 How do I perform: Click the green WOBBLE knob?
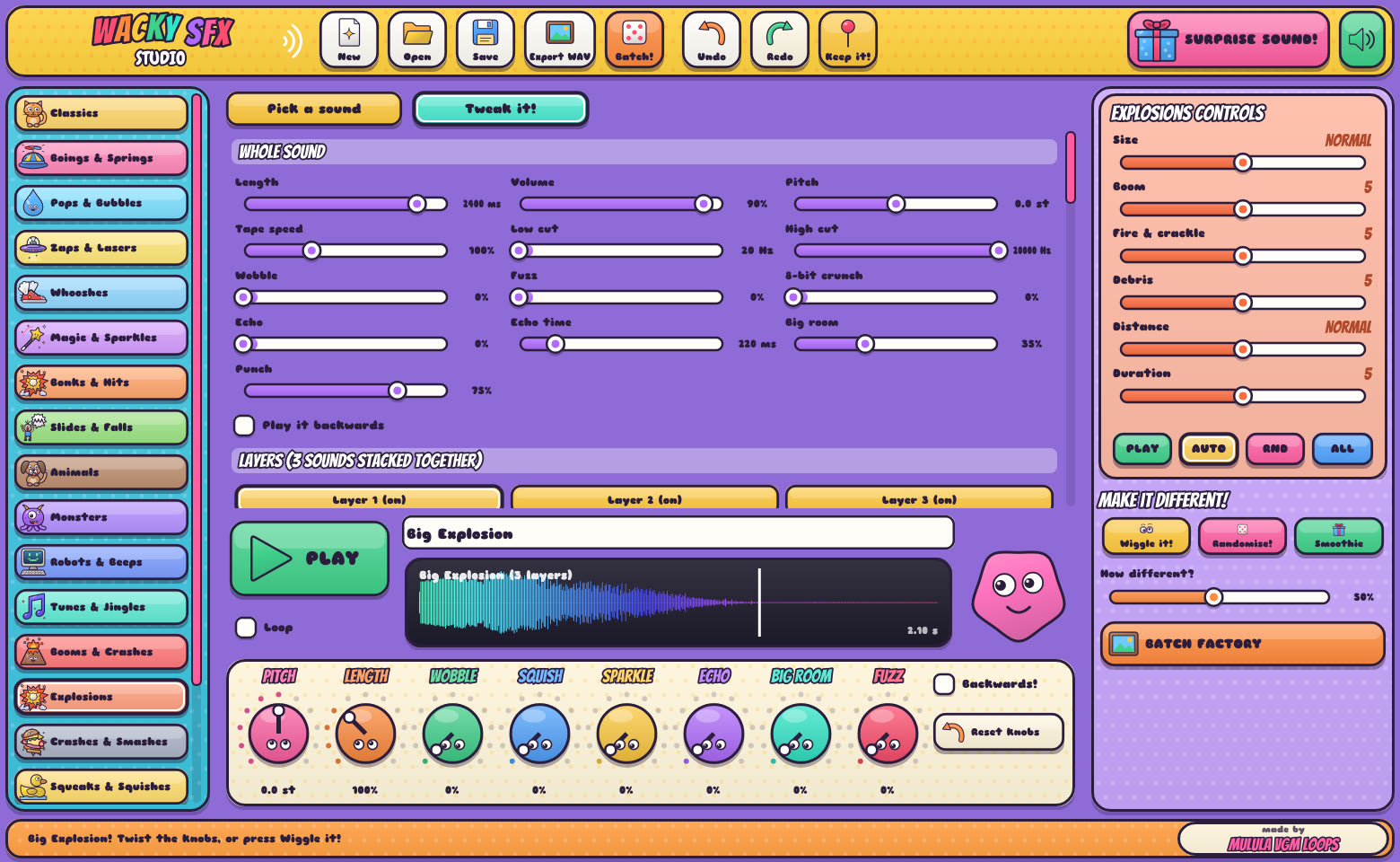click(452, 734)
